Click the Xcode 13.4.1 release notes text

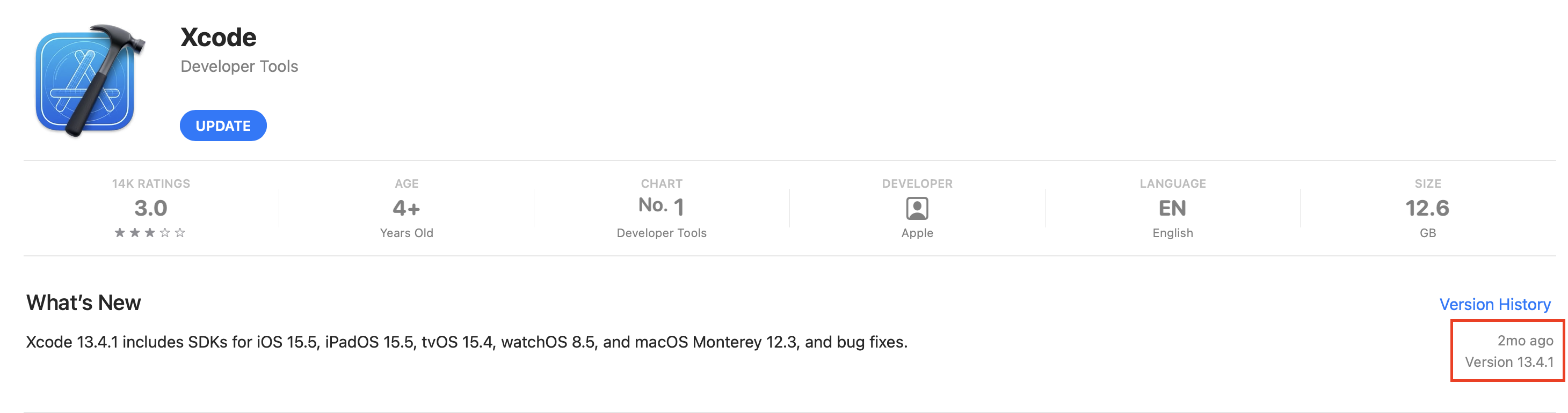pyautogui.click(x=466, y=342)
